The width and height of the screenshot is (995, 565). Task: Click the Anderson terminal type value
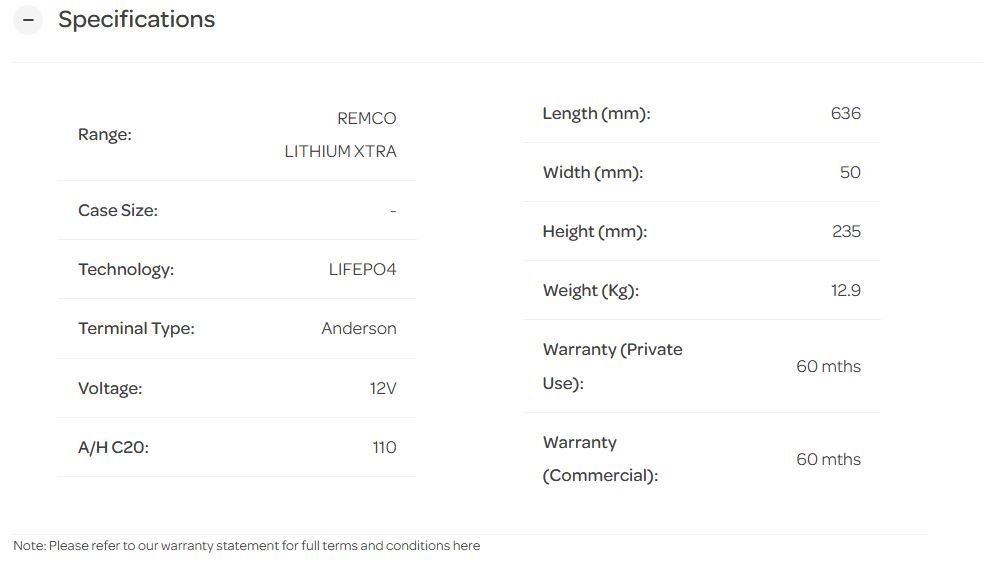(358, 328)
